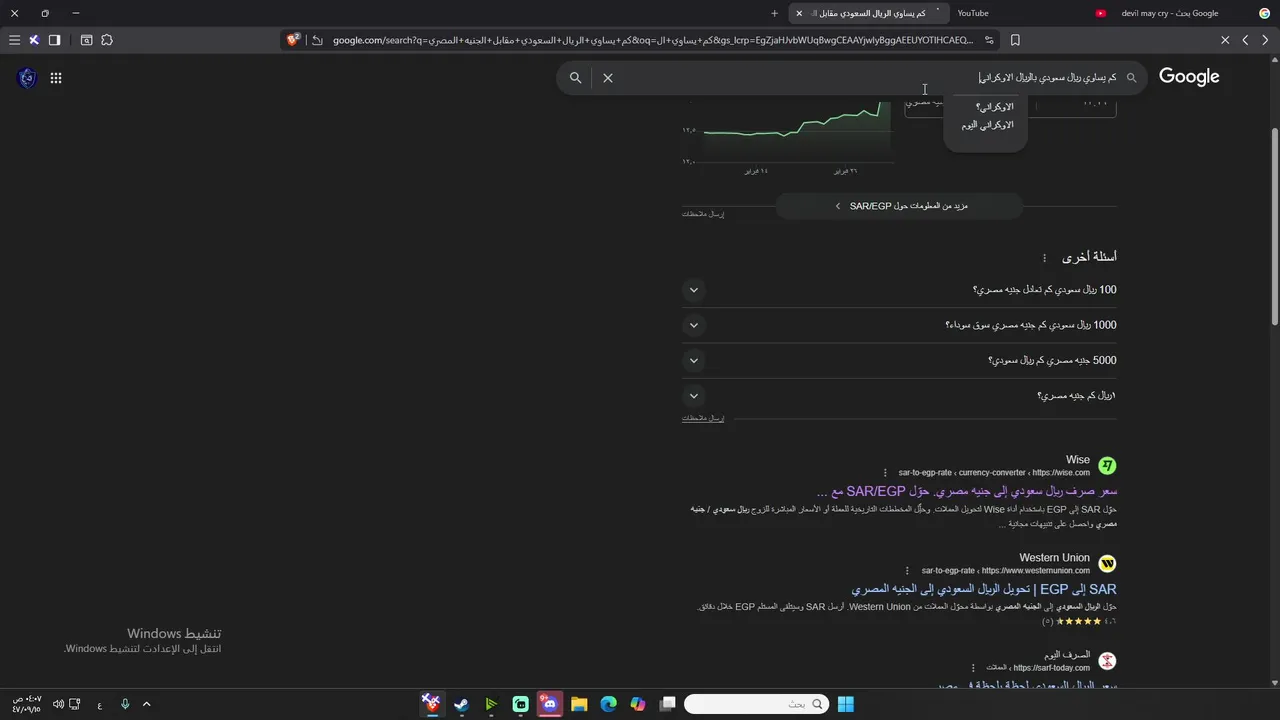This screenshot has height=720, width=1280.
Task: Show hidden system tray icons chevron
Action: [146, 704]
